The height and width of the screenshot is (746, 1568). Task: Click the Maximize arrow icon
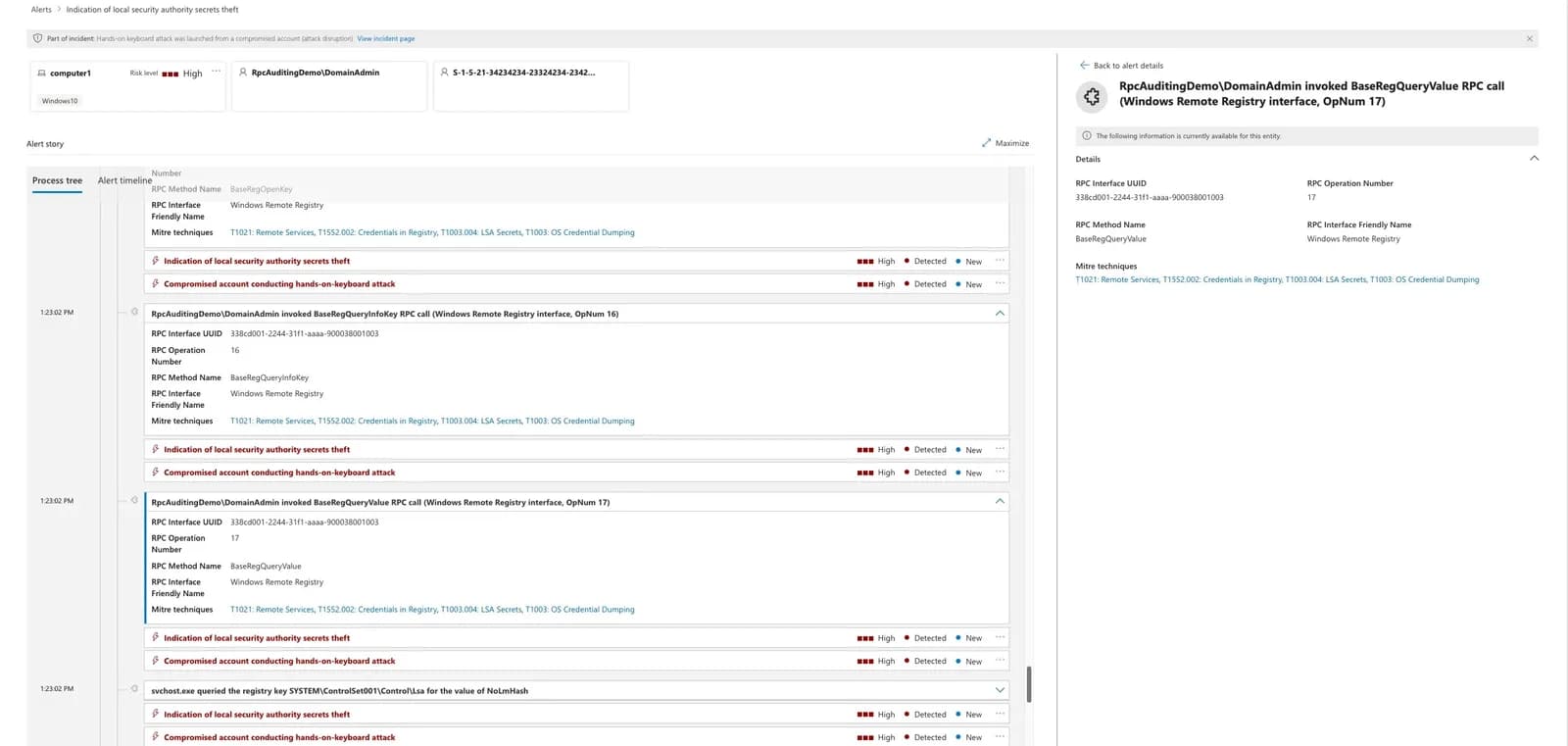tap(986, 143)
